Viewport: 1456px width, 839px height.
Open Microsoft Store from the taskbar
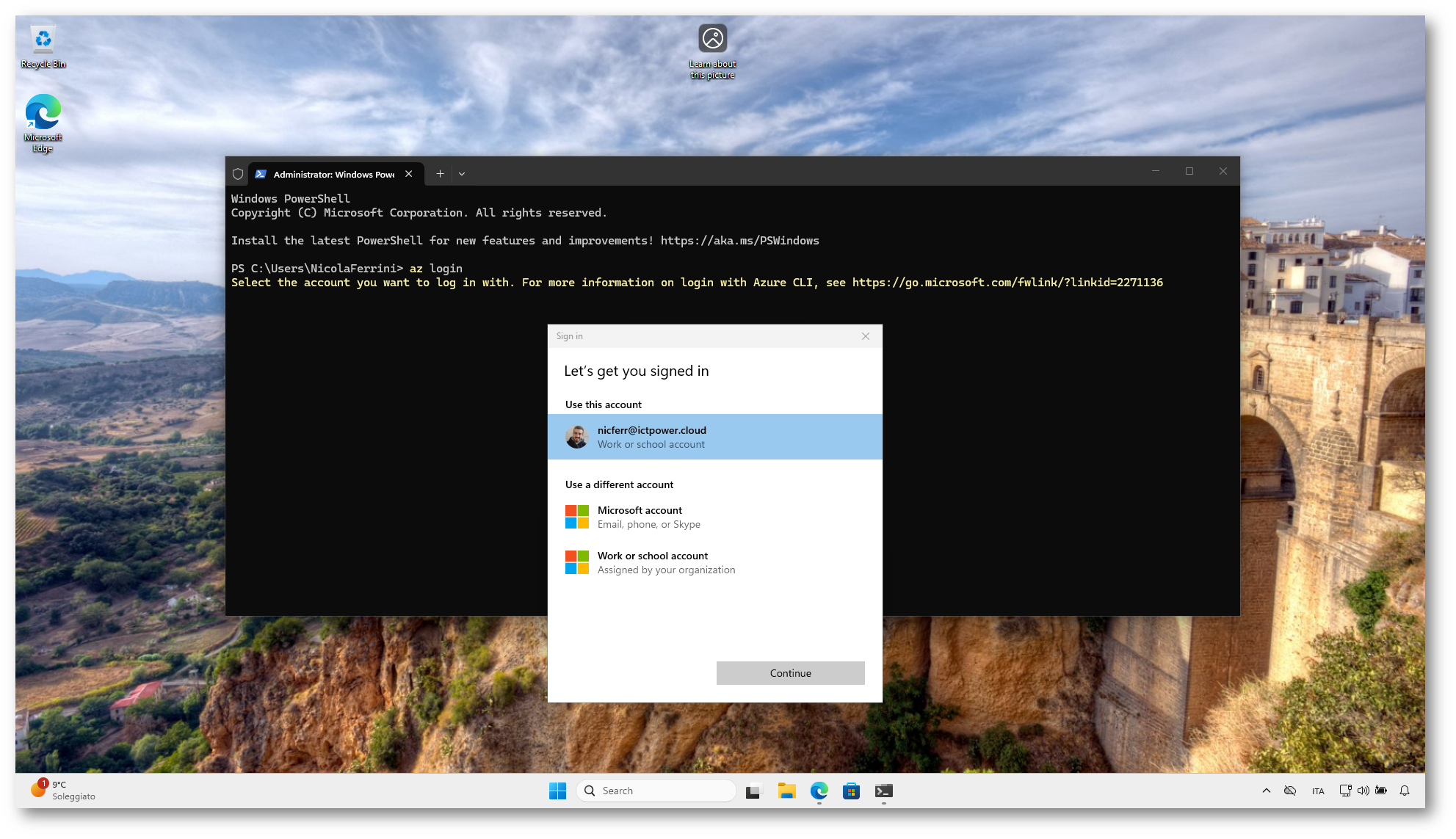(850, 791)
